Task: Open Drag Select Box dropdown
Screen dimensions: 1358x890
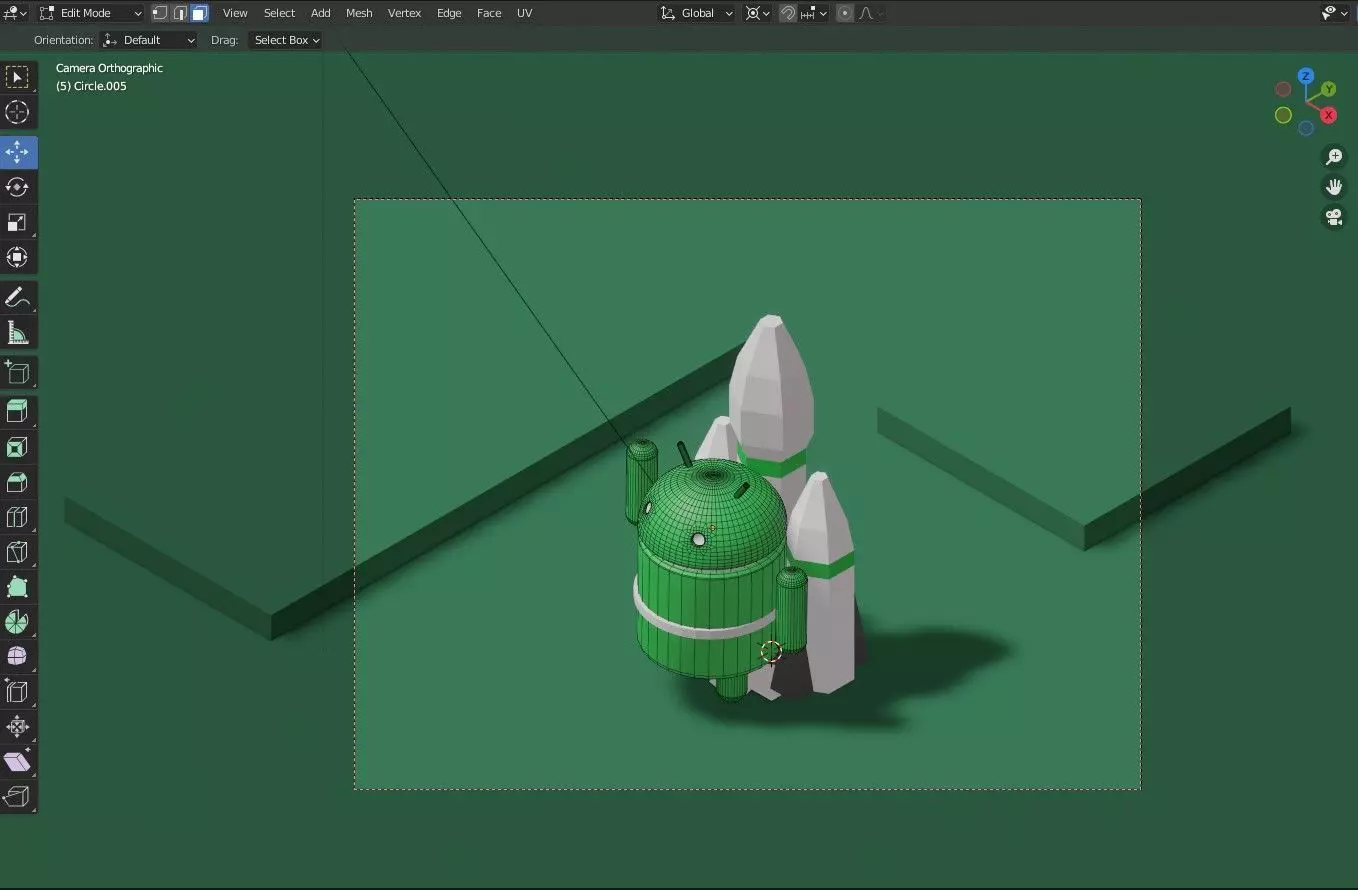Action: tap(285, 40)
